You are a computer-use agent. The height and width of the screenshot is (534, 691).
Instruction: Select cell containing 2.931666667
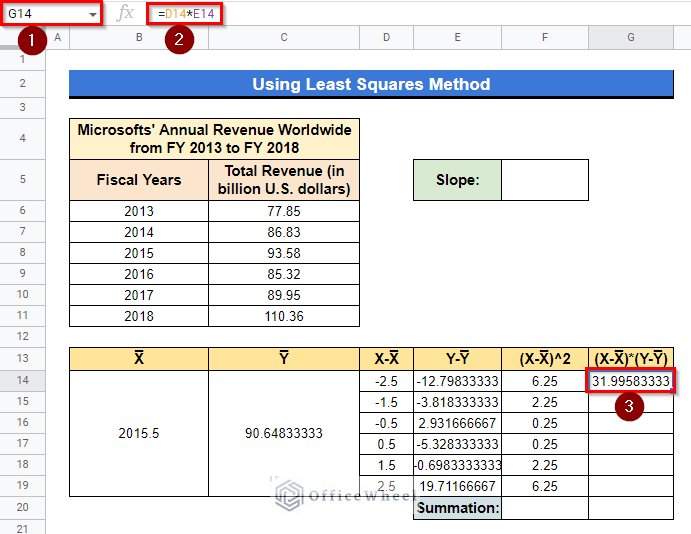[457, 423]
